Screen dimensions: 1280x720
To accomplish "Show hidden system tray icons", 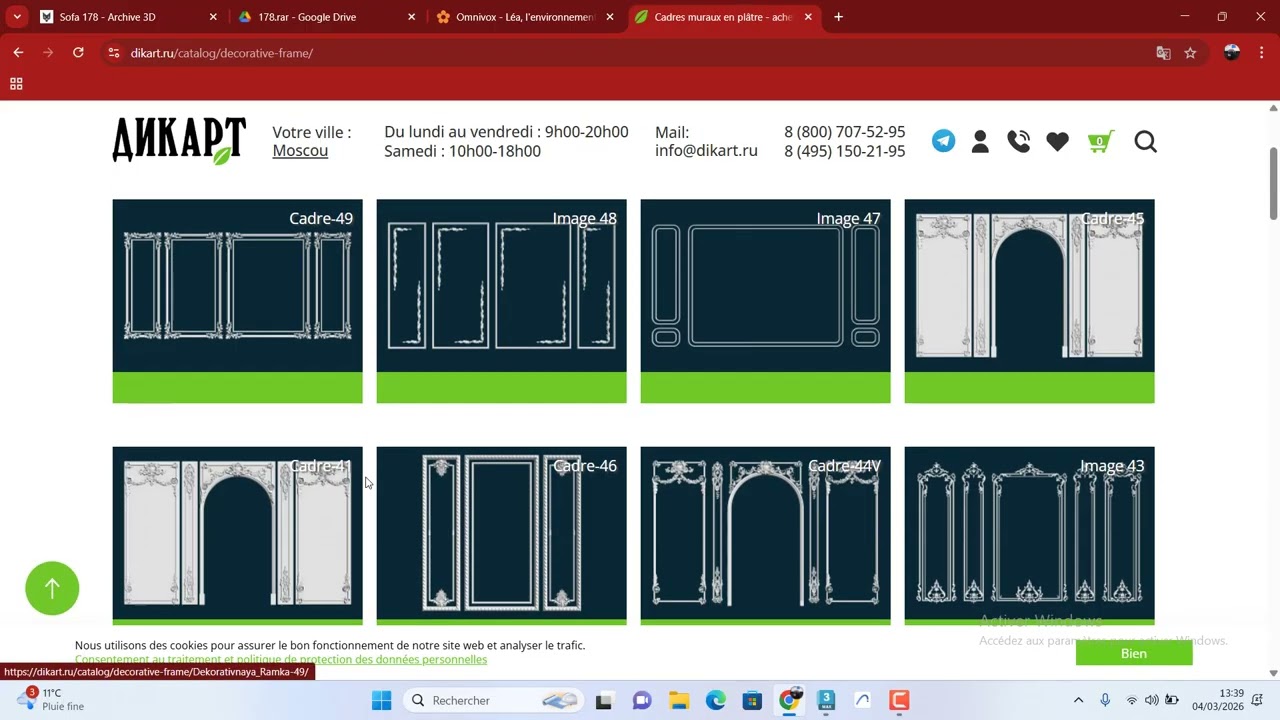I will pos(1078,700).
